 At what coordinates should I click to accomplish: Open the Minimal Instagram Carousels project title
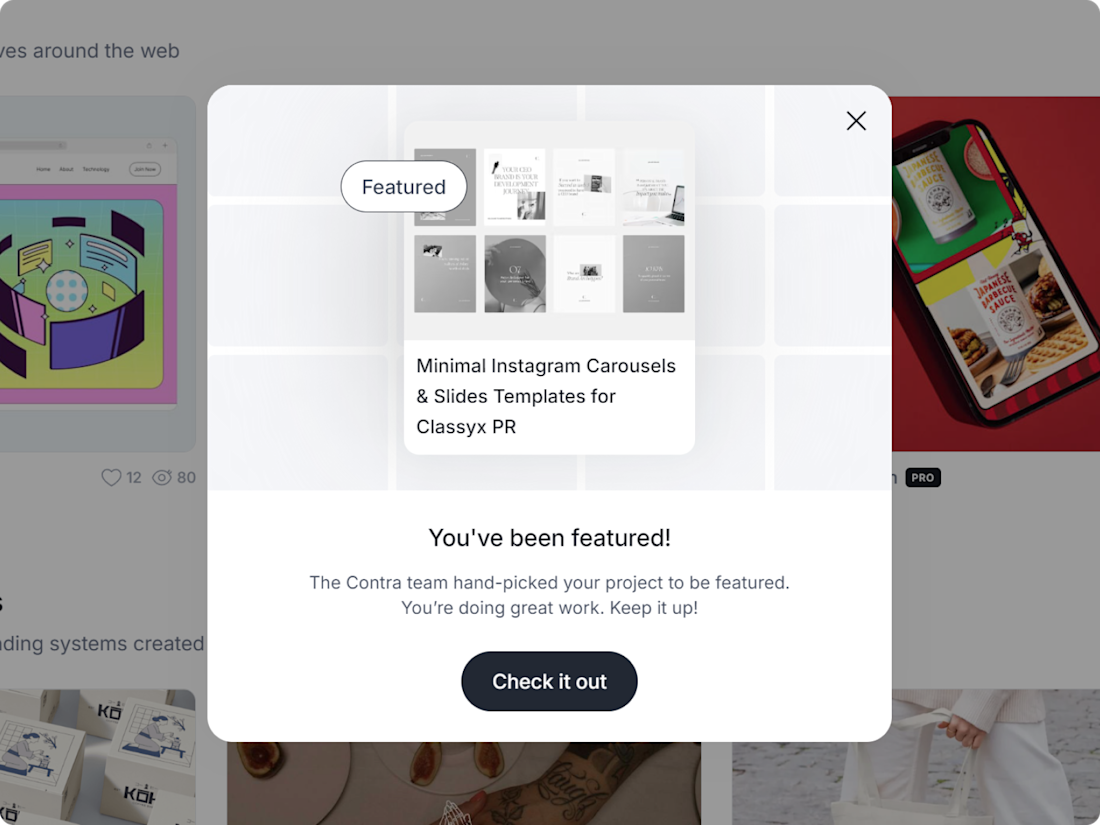547,396
